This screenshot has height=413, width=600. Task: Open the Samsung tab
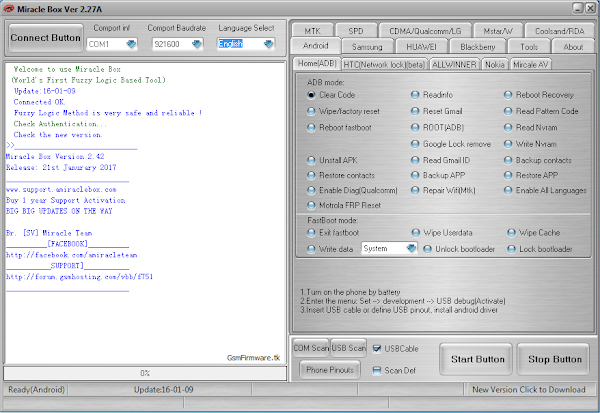pyautogui.click(x=367, y=47)
